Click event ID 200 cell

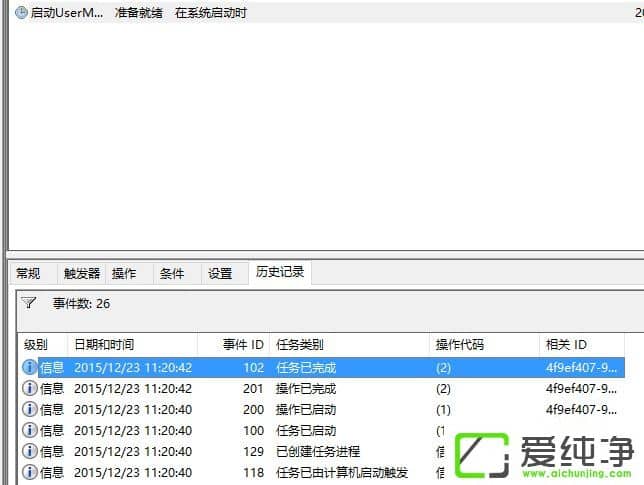coord(253,409)
